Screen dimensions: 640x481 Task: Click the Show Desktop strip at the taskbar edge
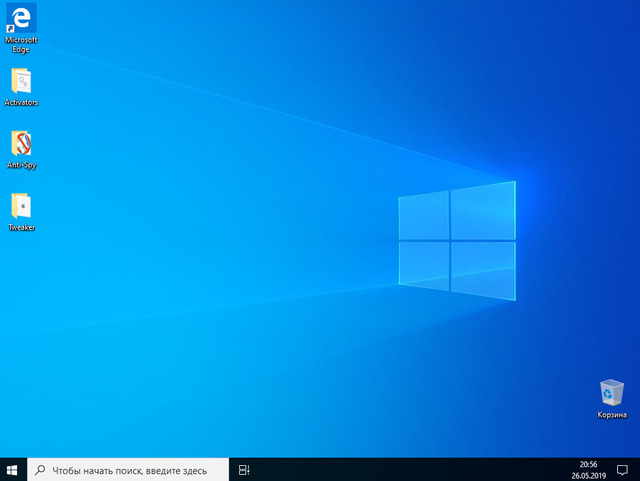(638, 469)
